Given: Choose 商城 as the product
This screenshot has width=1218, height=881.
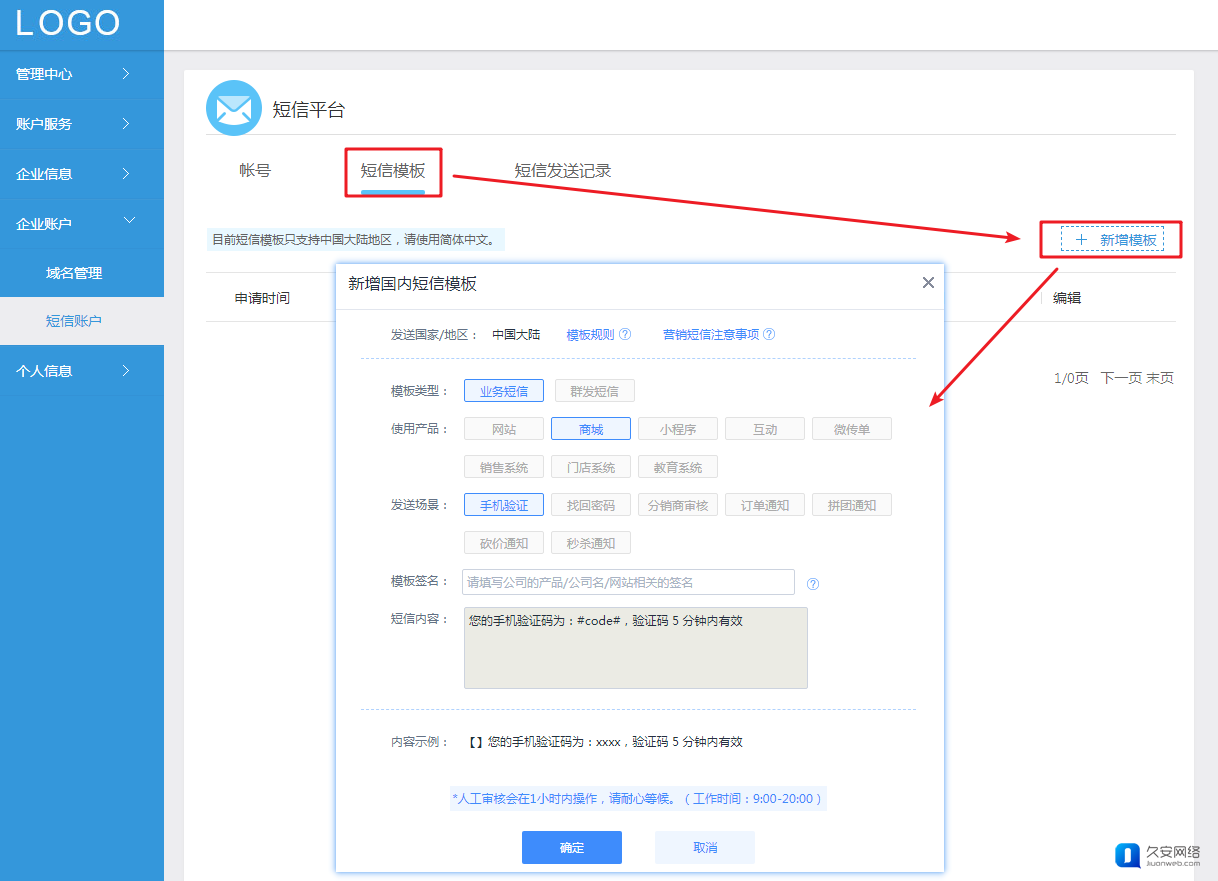Looking at the screenshot, I should tap(590, 429).
